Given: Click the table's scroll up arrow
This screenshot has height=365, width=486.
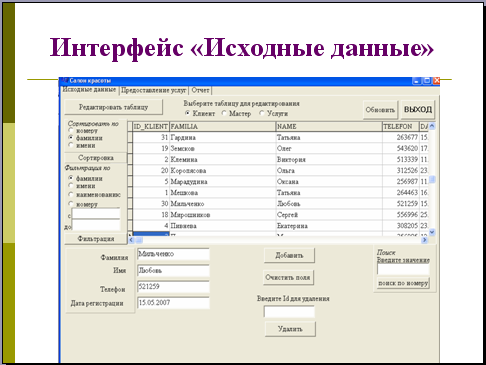Looking at the screenshot, I should pos(432,126).
